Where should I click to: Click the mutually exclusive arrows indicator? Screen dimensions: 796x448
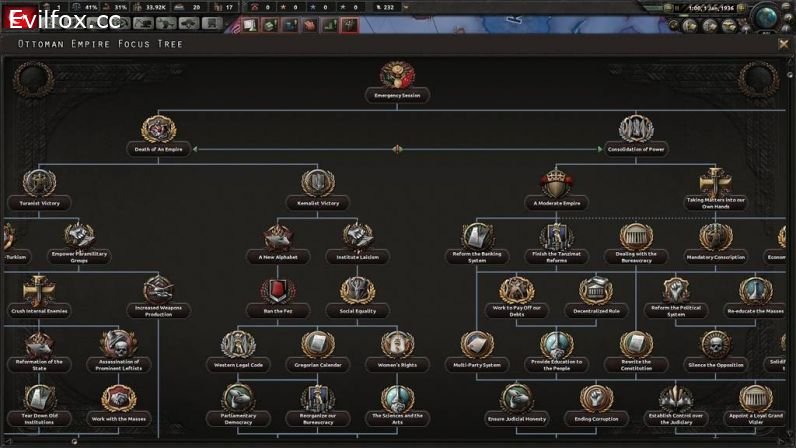[x=397, y=149]
